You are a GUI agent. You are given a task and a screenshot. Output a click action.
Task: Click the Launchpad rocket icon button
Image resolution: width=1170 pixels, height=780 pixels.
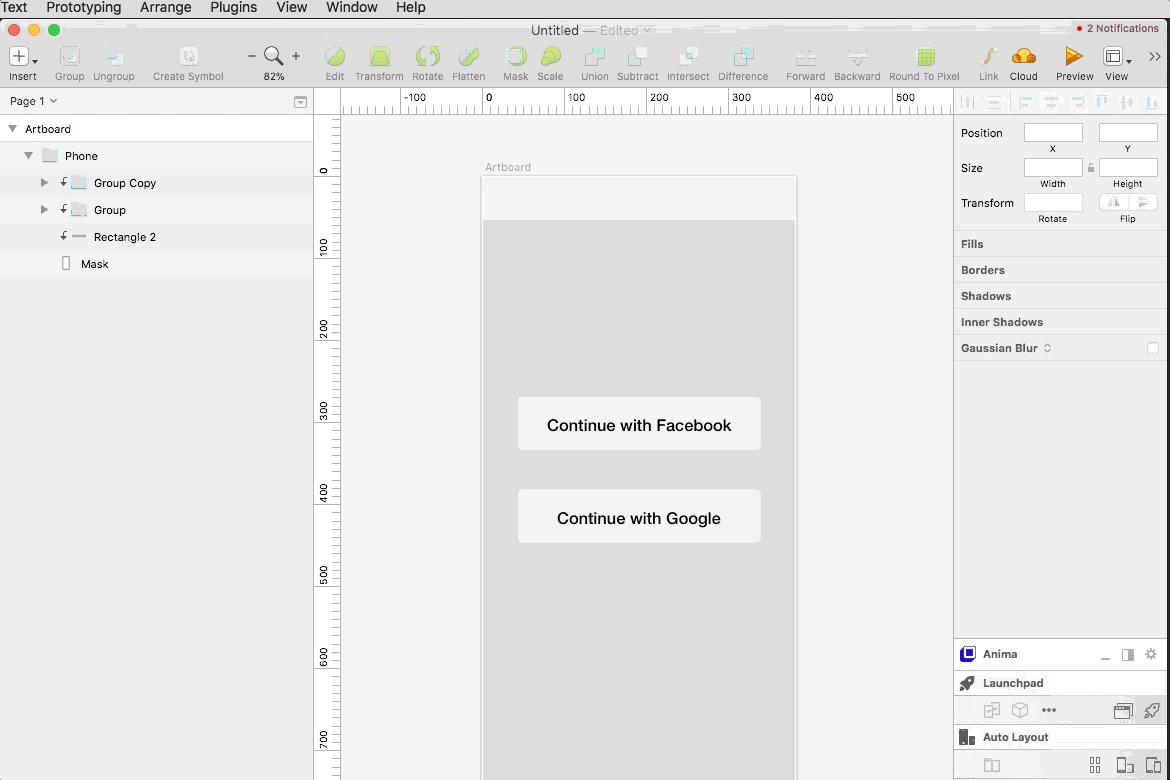point(1152,711)
